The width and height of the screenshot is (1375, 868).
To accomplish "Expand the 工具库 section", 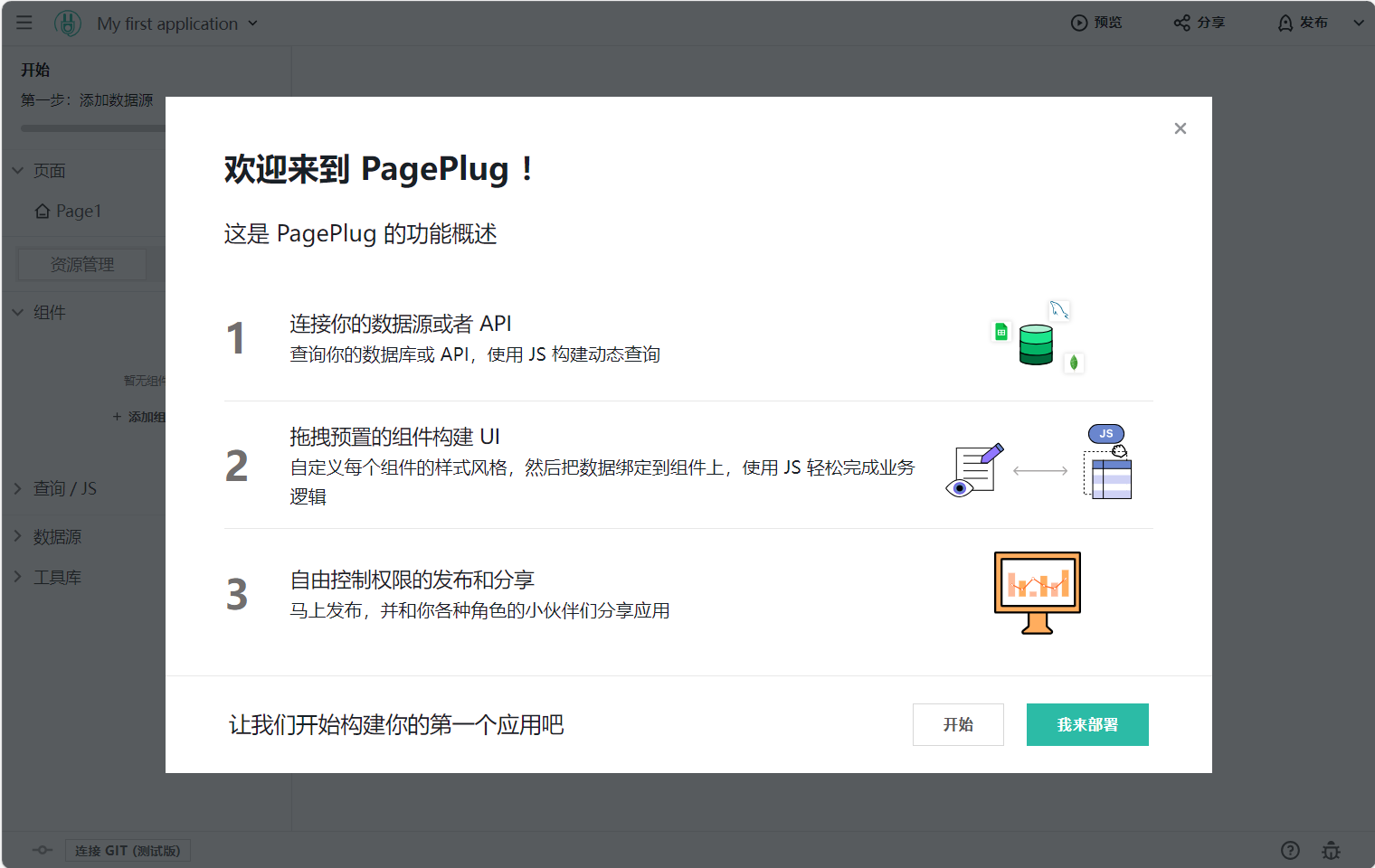I will [x=18, y=577].
